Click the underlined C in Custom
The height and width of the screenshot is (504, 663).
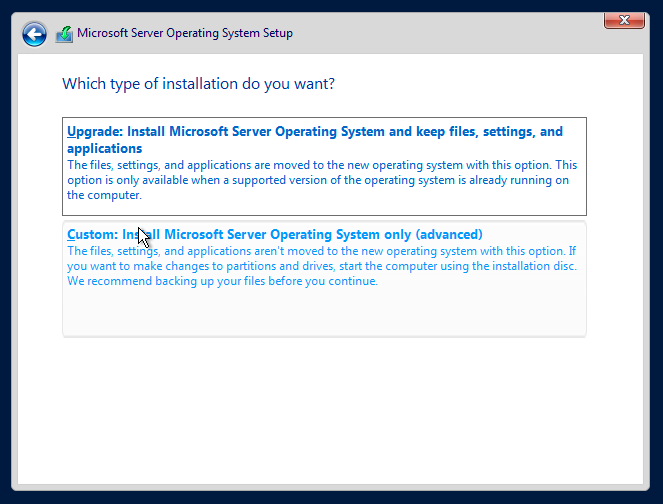71,234
